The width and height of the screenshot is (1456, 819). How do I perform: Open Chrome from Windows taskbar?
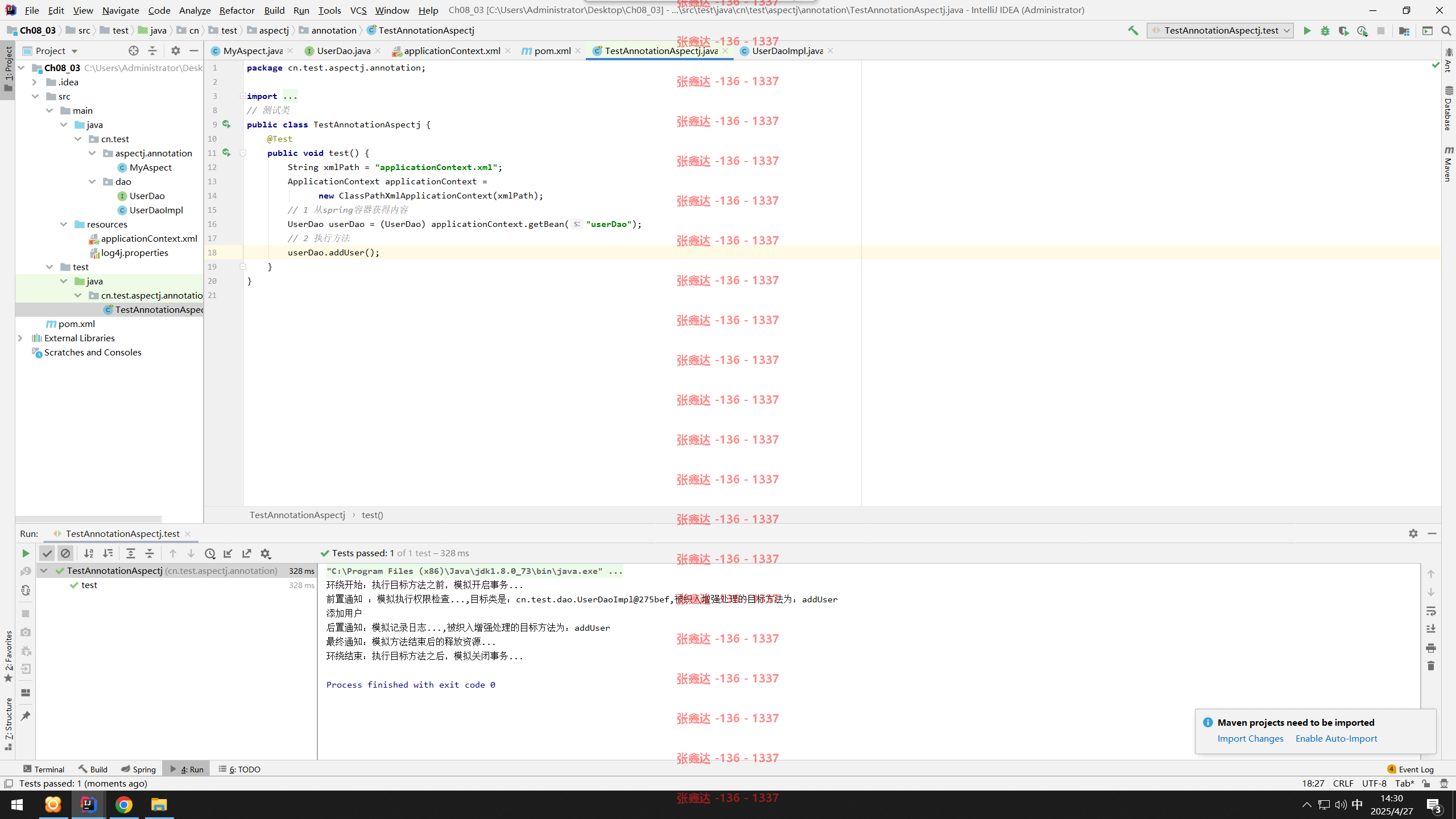(x=123, y=805)
